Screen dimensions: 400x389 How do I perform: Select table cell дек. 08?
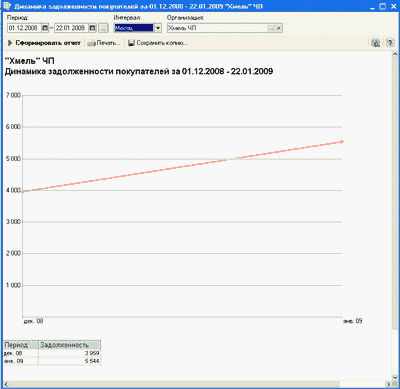coord(21,353)
